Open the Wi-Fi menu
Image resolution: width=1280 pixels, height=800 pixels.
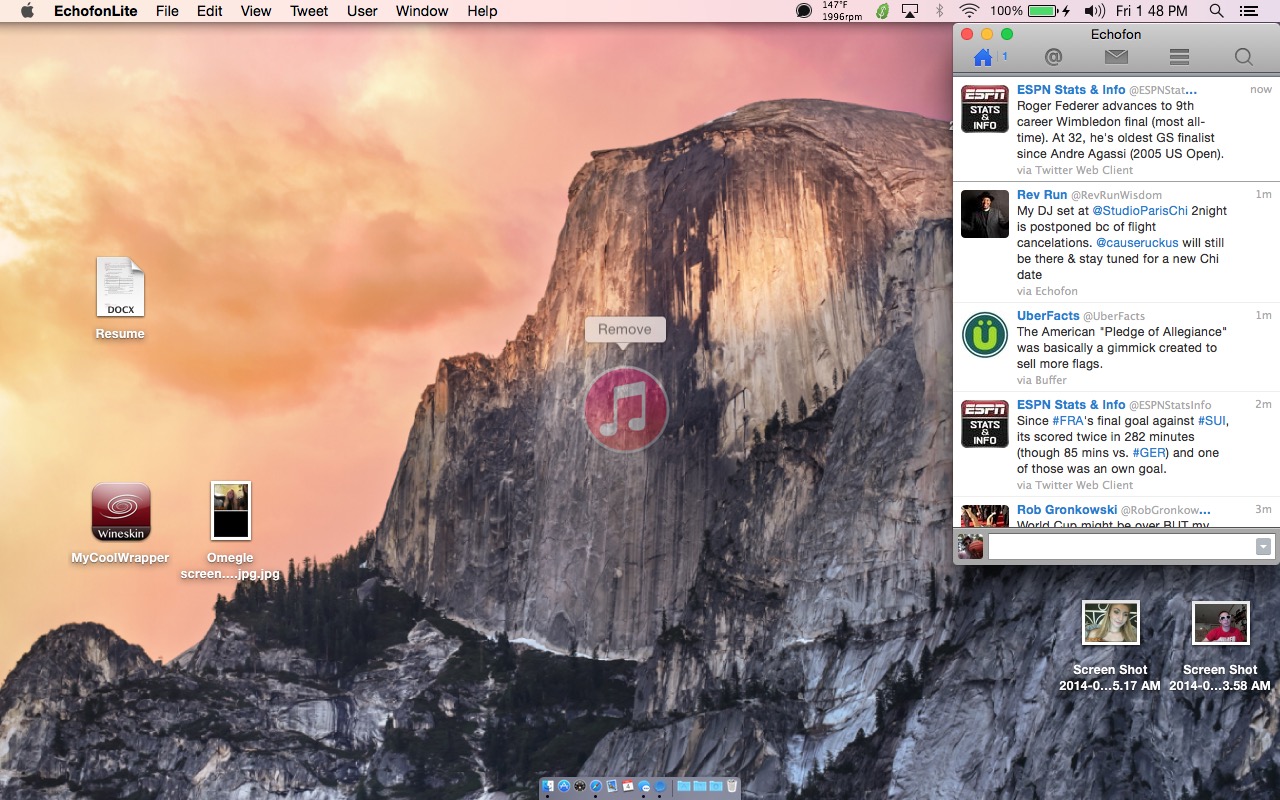[969, 11]
